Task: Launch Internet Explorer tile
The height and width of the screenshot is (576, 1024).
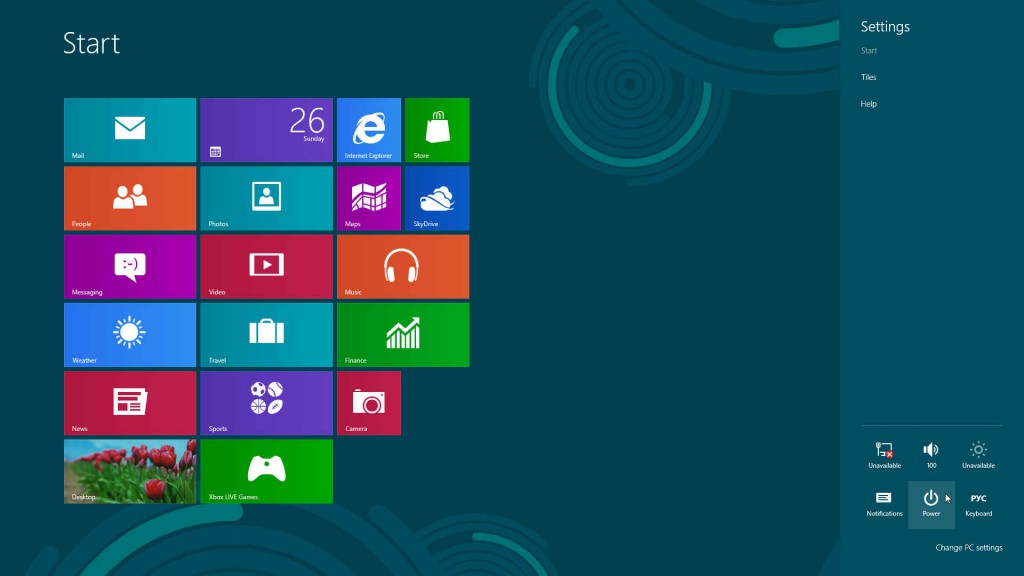Action: click(x=368, y=130)
